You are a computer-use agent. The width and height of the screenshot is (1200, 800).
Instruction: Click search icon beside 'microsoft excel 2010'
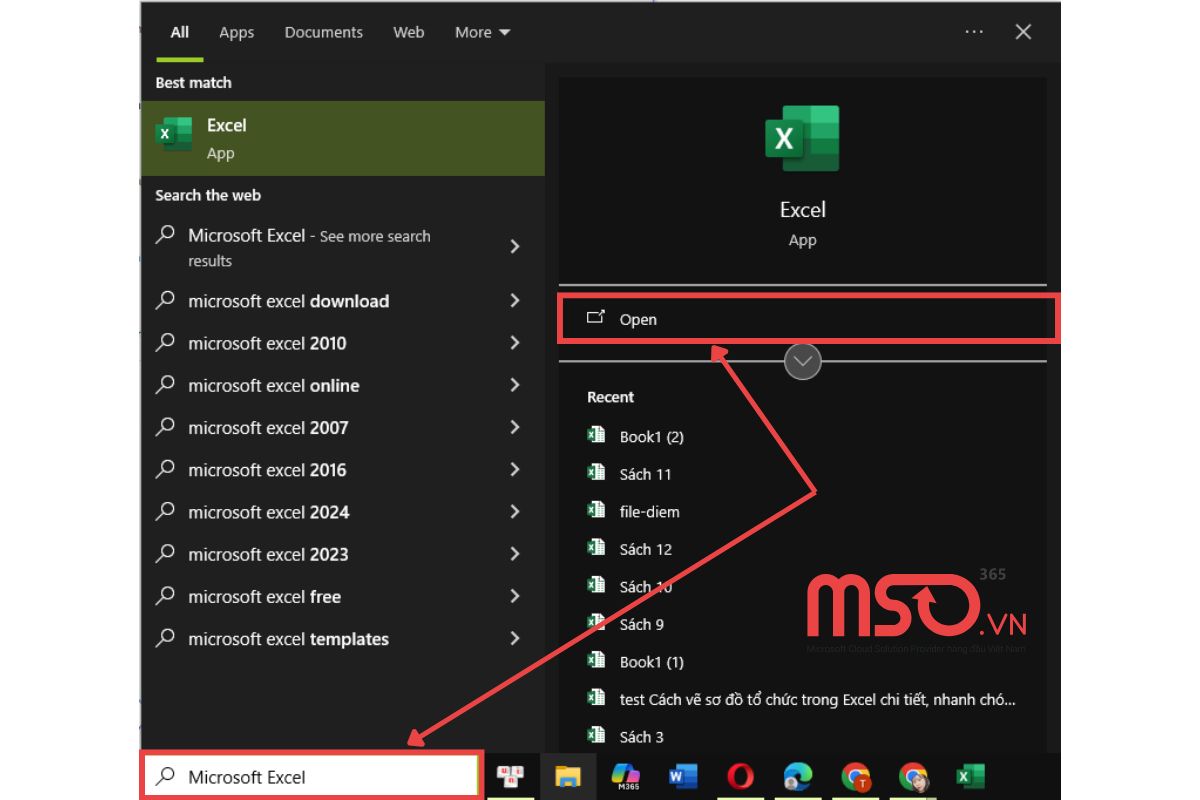pos(165,342)
